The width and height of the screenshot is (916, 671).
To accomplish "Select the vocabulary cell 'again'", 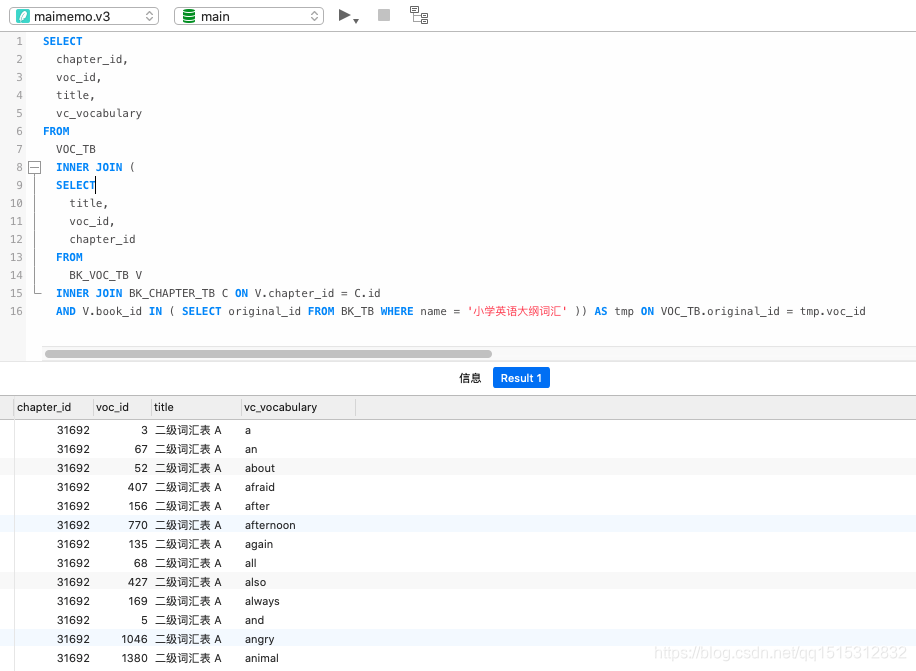I will tap(259, 544).
